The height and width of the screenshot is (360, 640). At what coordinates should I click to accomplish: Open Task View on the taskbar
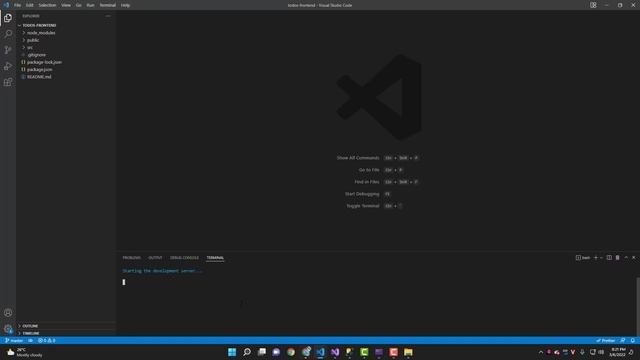262,352
